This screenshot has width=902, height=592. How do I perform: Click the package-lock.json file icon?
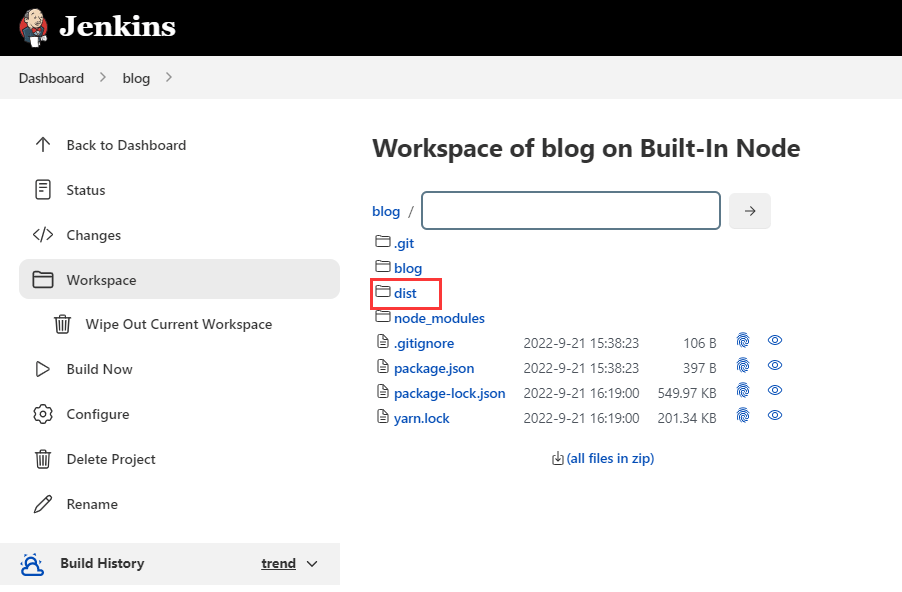(383, 391)
